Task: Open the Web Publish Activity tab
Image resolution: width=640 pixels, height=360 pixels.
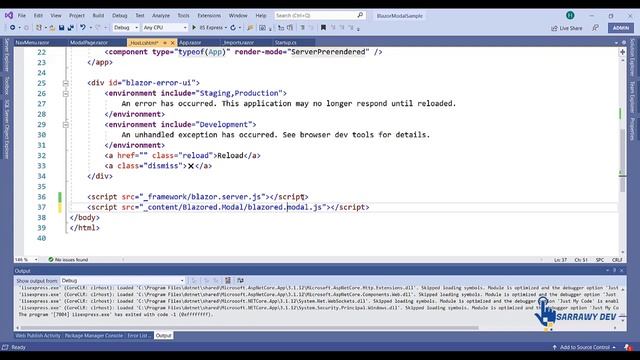Action: tap(38, 336)
